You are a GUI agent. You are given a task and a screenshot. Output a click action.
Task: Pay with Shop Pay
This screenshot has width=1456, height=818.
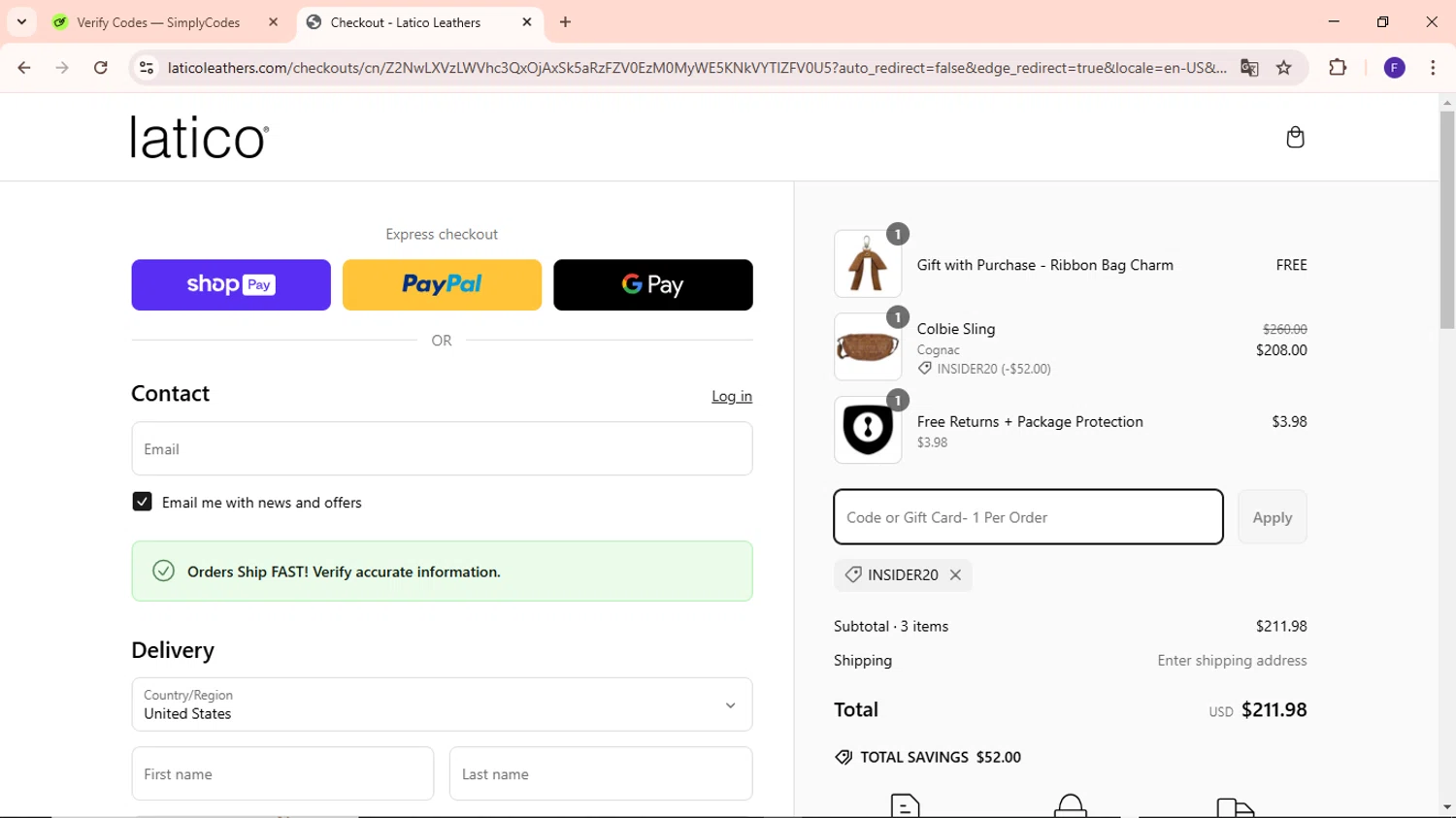click(x=231, y=284)
